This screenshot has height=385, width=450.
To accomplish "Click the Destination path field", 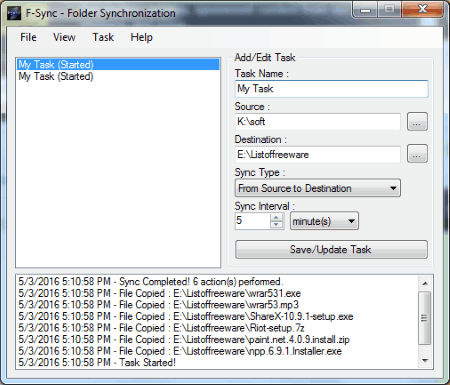I will coord(318,154).
